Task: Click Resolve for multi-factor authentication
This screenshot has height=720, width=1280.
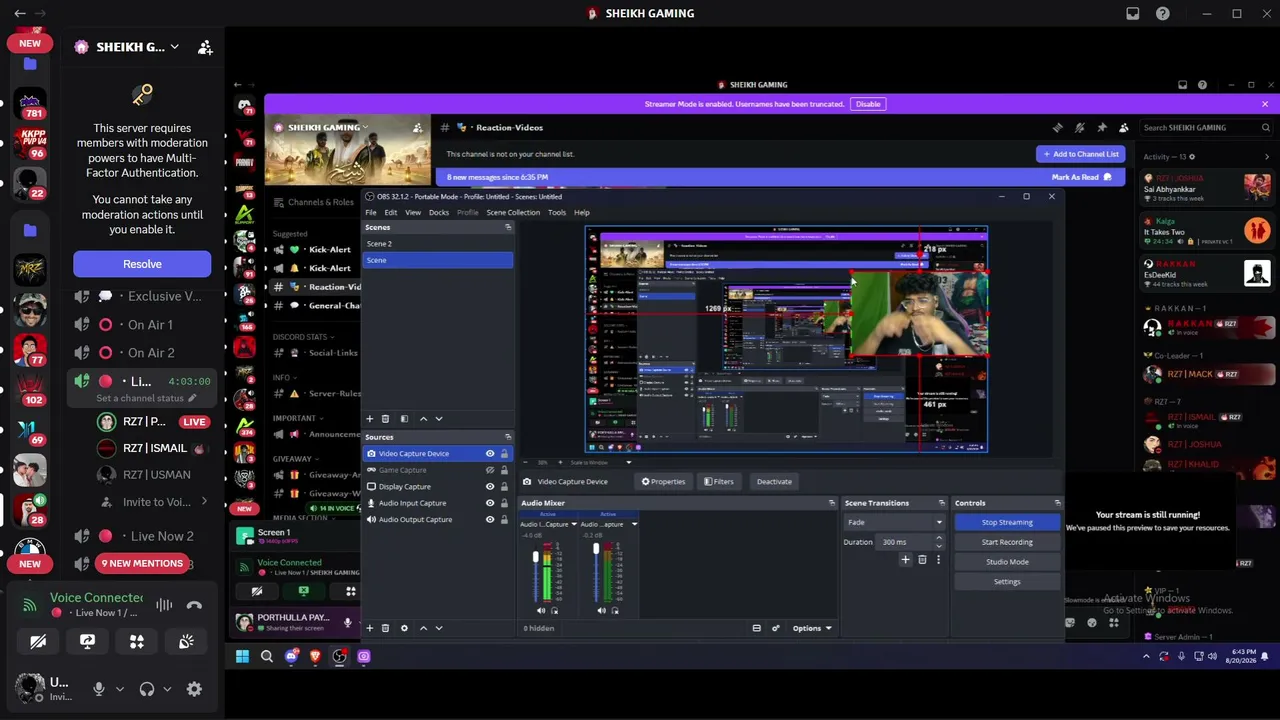Action: 142,264
